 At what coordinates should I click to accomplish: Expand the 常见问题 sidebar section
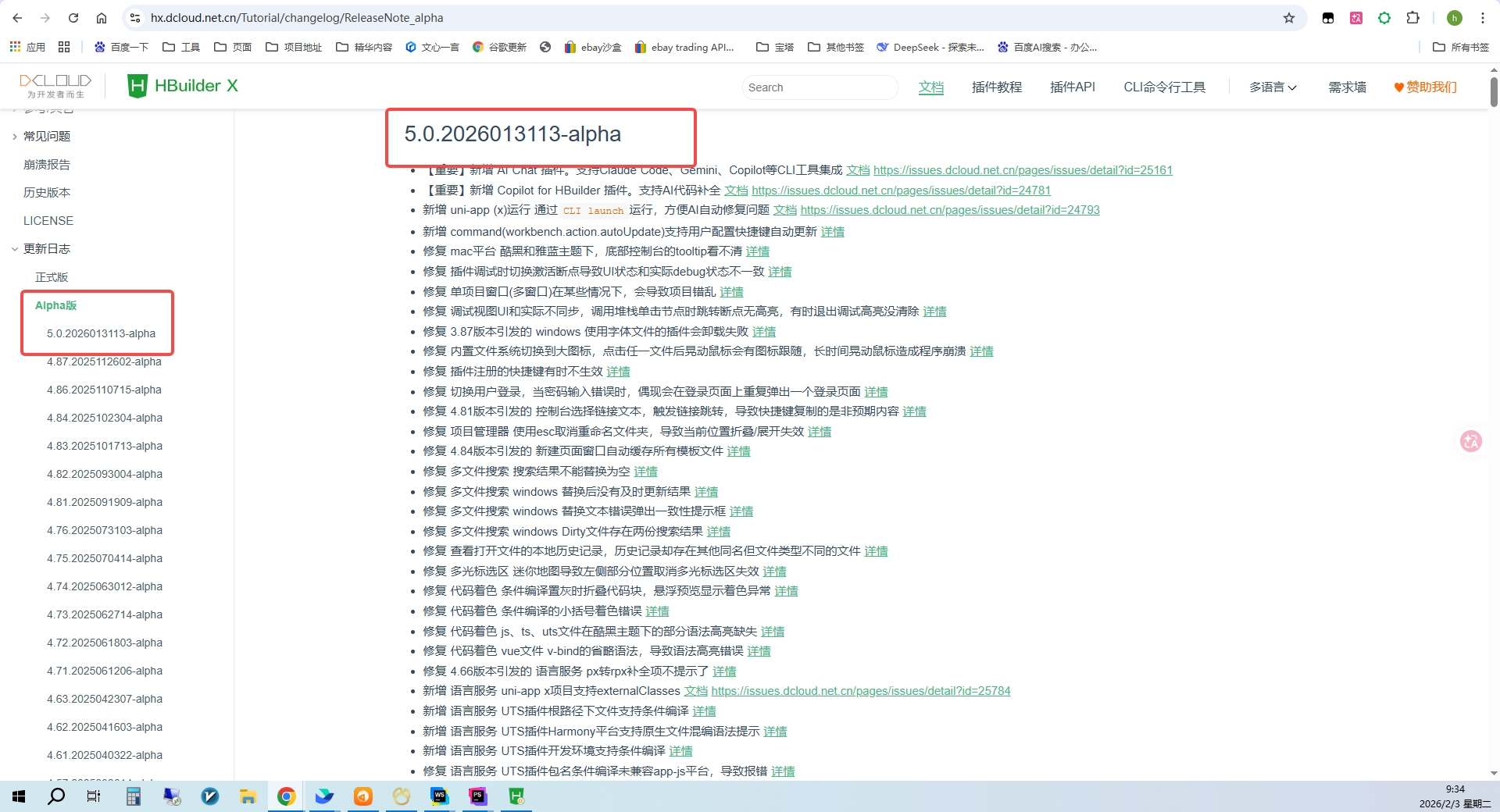(15, 137)
